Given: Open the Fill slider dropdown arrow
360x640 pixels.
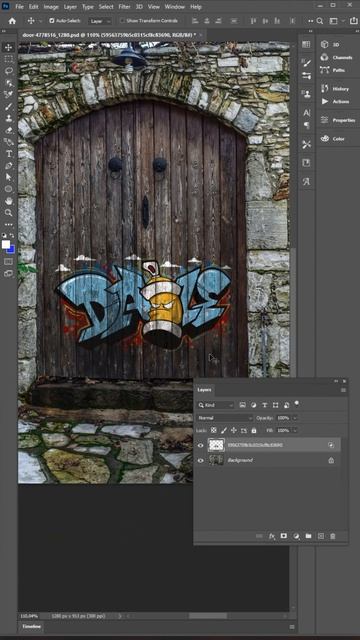Looking at the screenshot, I should point(295,430).
